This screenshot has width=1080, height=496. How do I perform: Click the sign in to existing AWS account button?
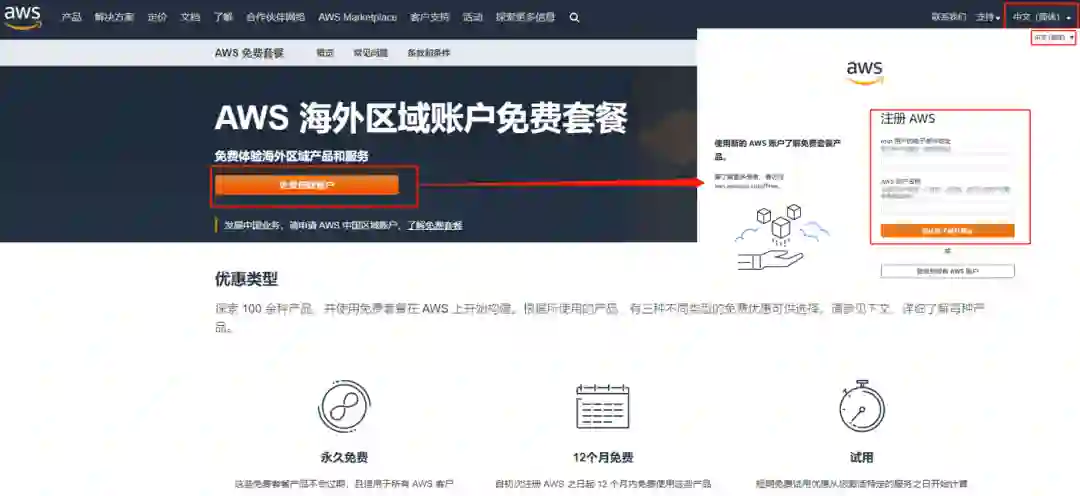pyautogui.click(x=947, y=271)
